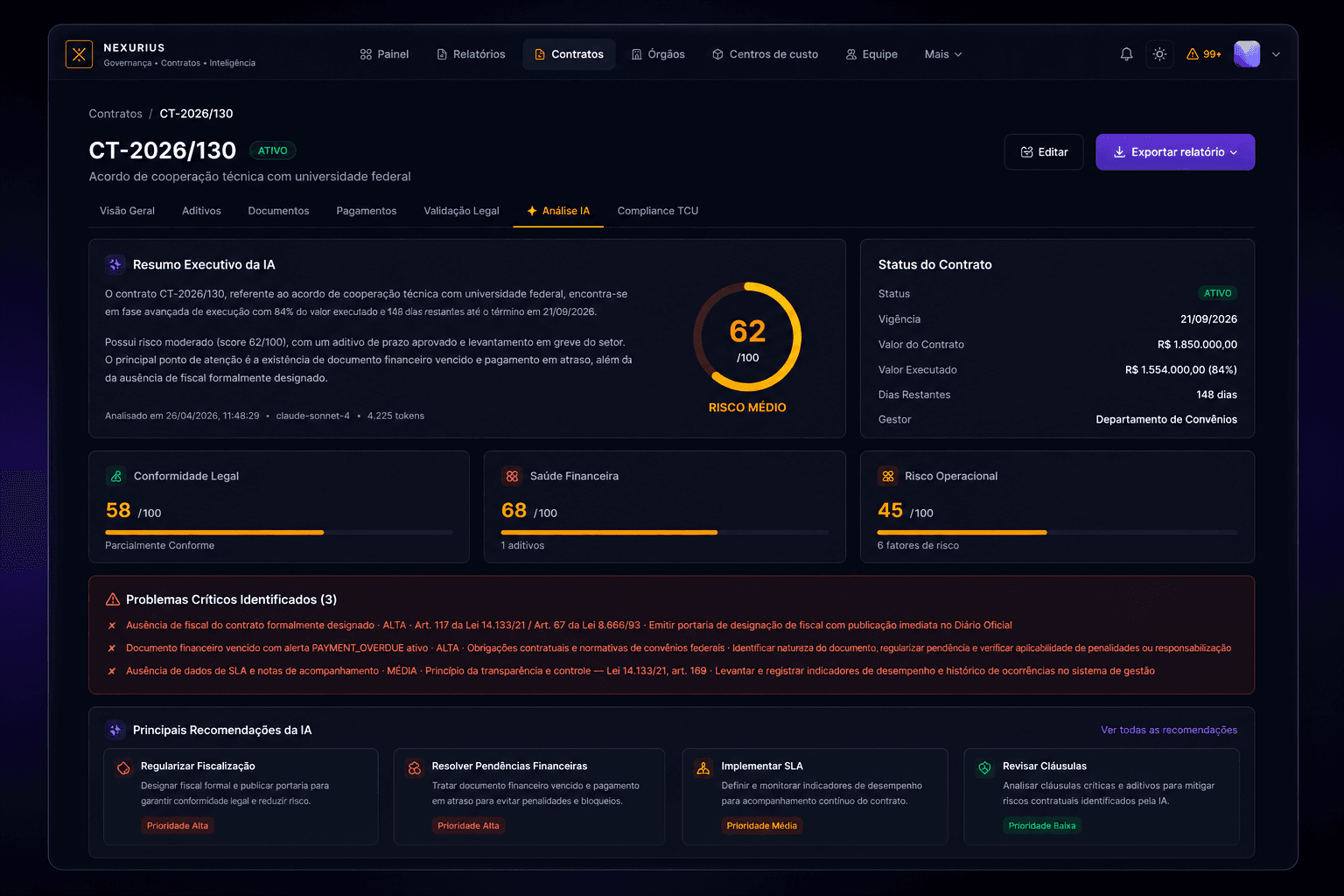This screenshot has height=896, width=1344.
Task: Navigate to Centros de custo
Action: tap(765, 54)
